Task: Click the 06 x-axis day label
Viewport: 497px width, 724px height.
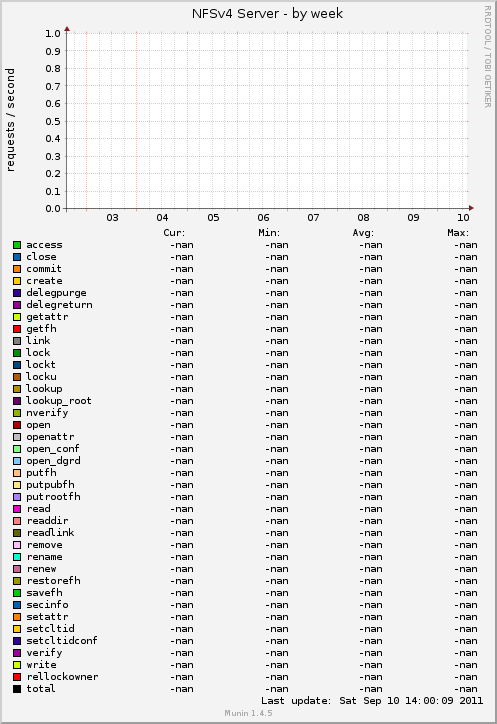Action: pyautogui.click(x=263, y=217)
